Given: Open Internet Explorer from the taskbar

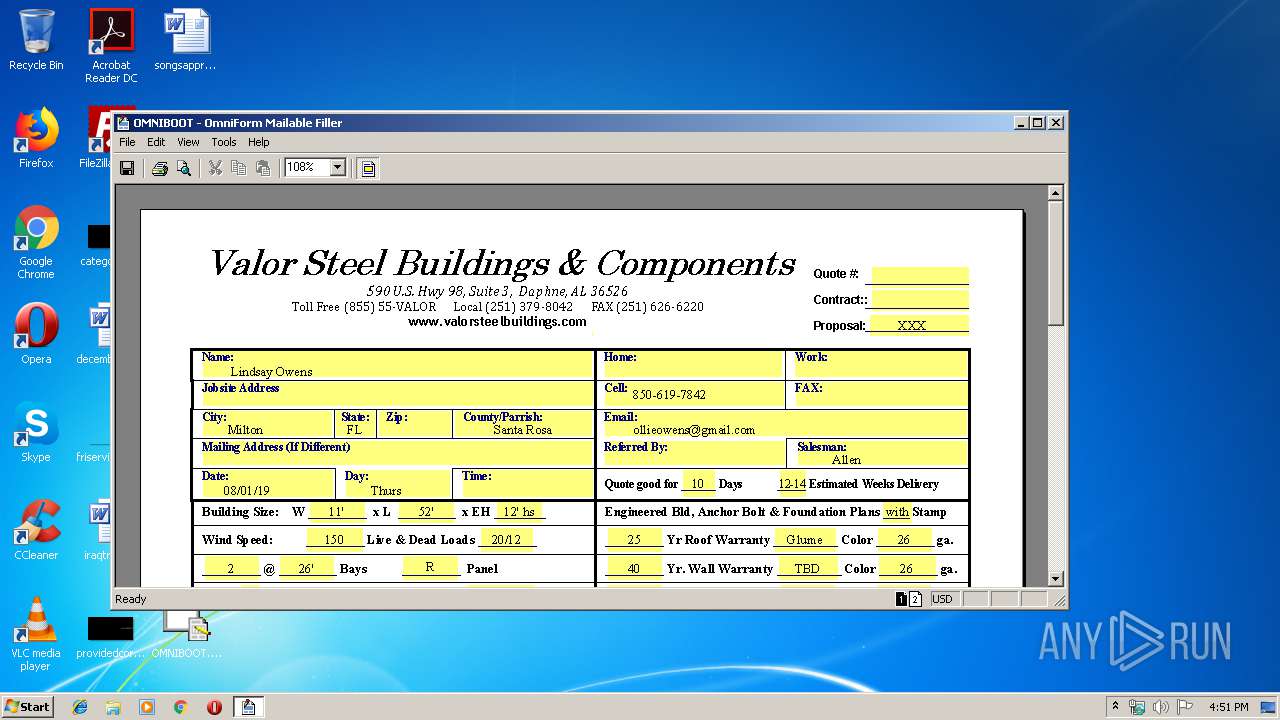Looking at the screenshot, I should pos(80,707).
